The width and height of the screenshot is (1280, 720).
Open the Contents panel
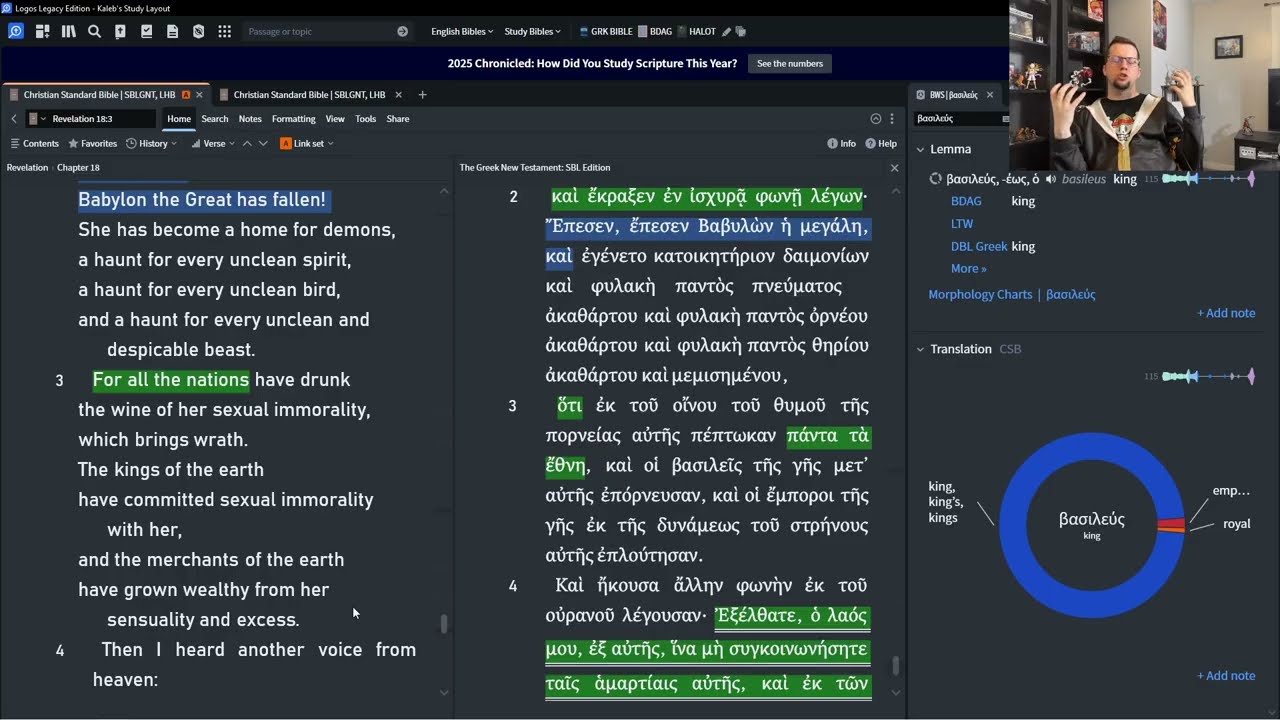pyautogui.click(x=34, y=143)
